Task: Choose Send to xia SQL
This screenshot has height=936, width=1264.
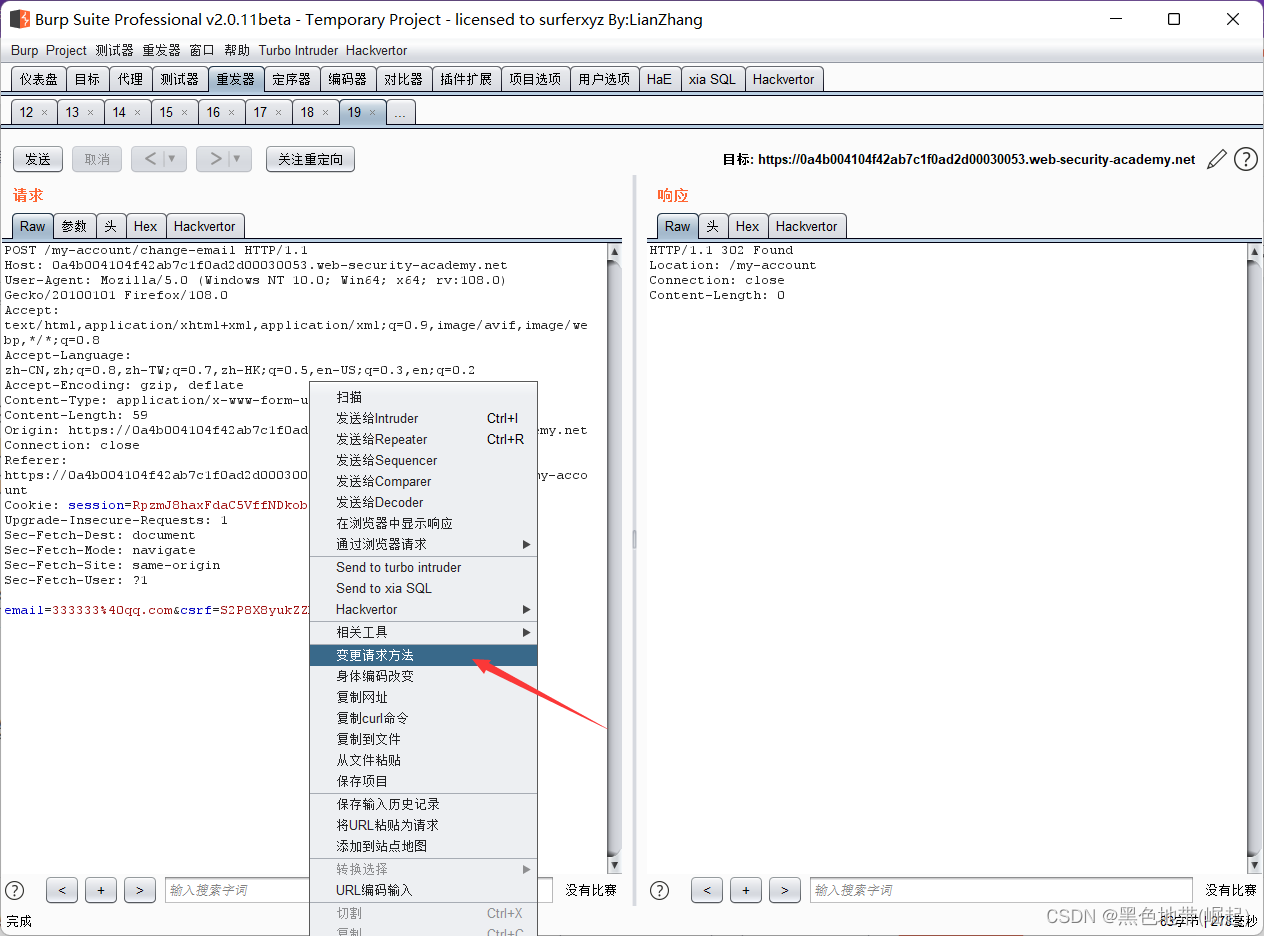Action: (x=423, y=589)
